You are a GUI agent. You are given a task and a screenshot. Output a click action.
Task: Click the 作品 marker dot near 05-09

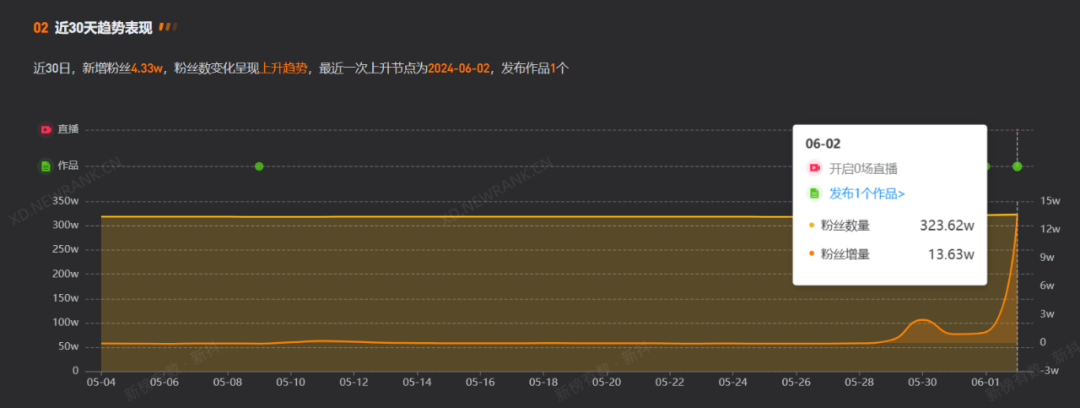[259, 166]
